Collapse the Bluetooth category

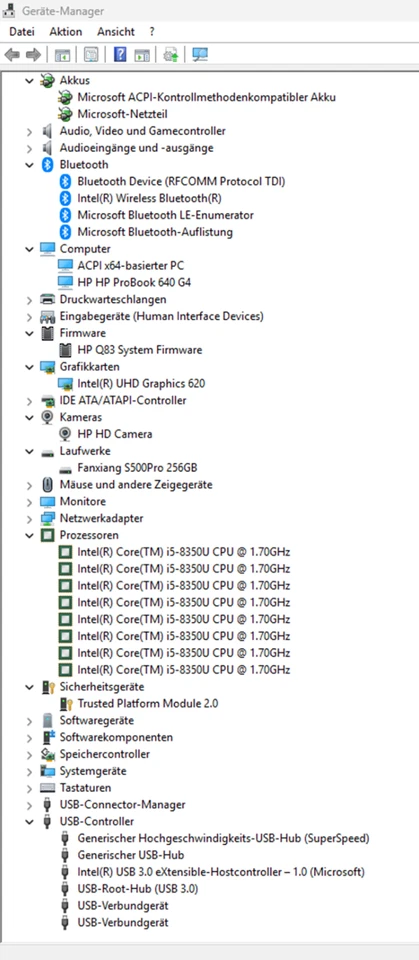click(x=29, y=165)
